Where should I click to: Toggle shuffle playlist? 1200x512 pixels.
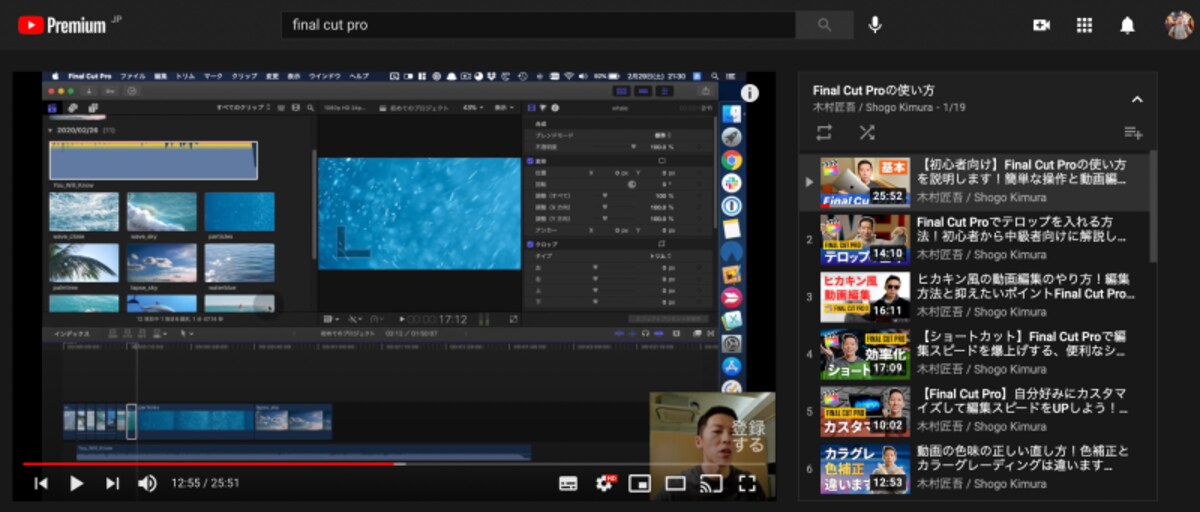pos(866,132)
